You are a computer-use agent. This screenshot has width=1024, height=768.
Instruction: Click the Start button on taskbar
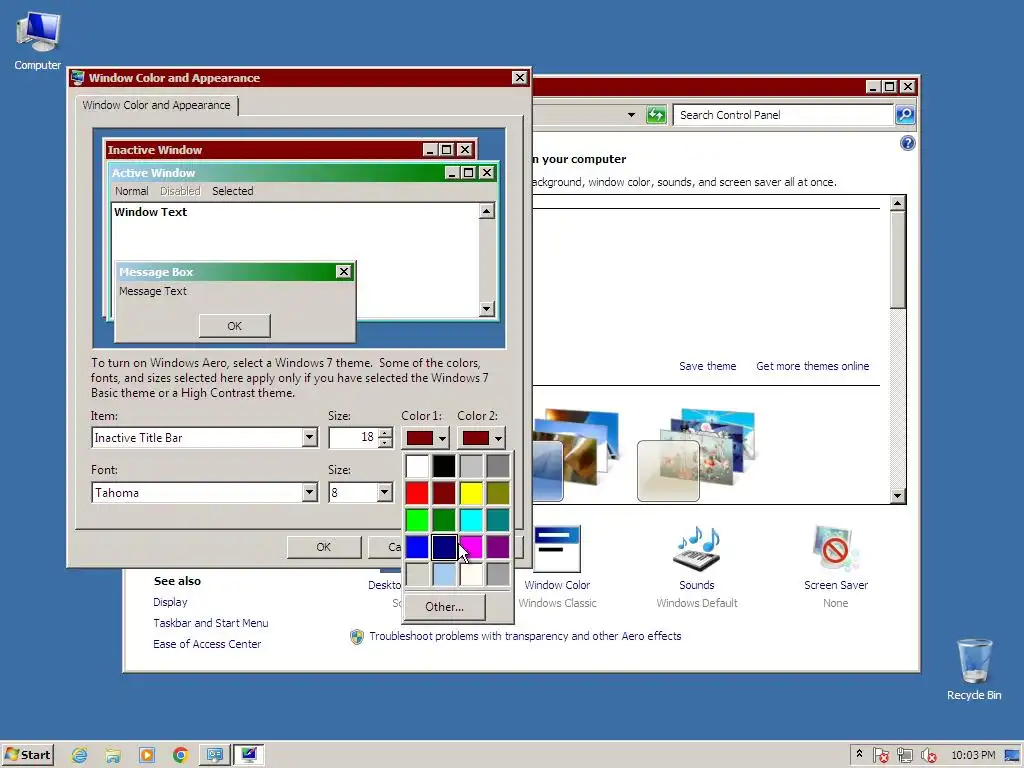(x=27, y=755)
